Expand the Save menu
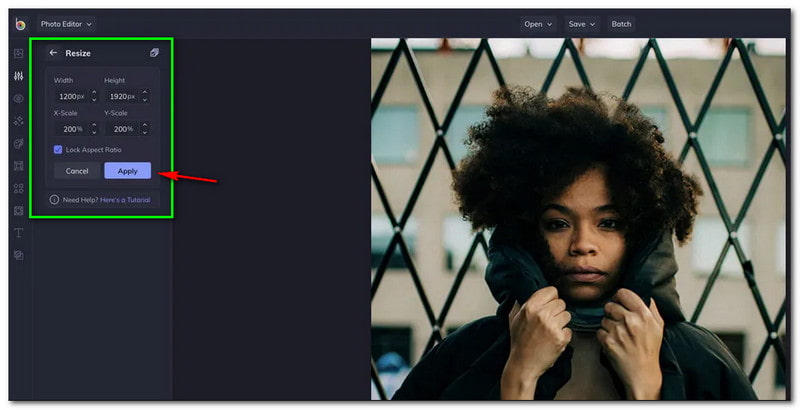The image size is (800, 410). tap(581, 24)
